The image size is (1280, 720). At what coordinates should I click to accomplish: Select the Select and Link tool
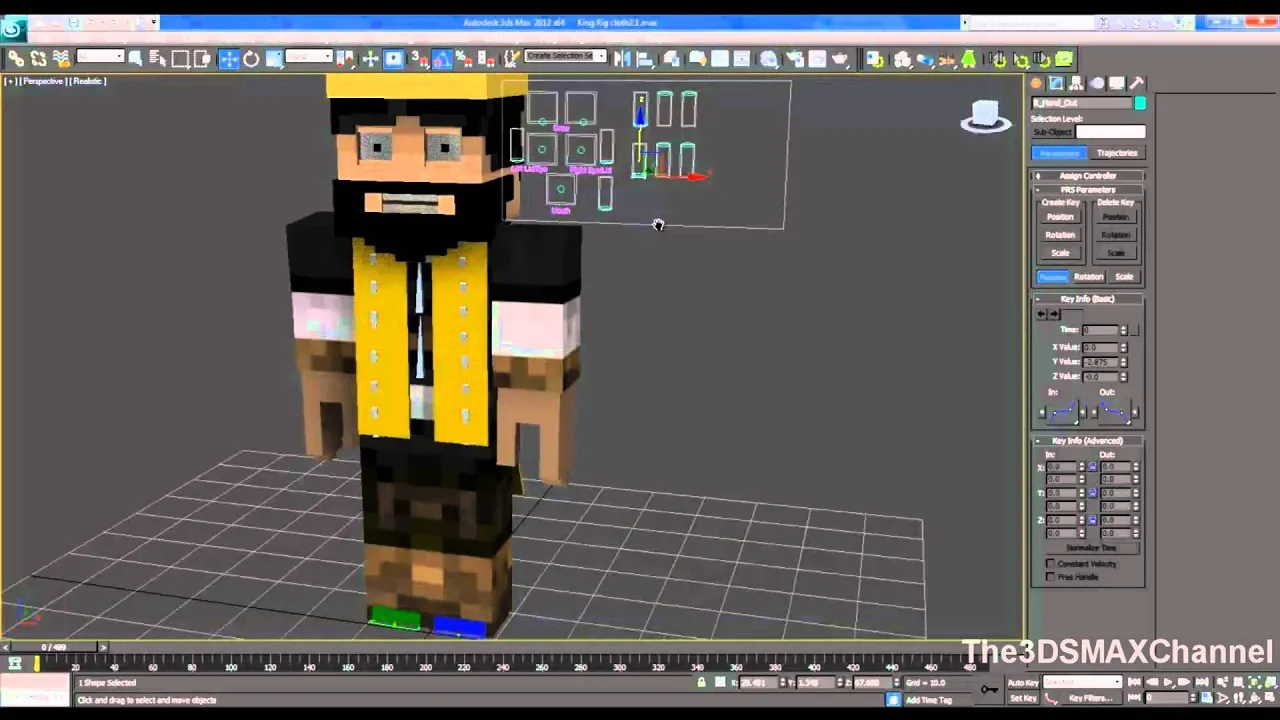tap(16, 59)
